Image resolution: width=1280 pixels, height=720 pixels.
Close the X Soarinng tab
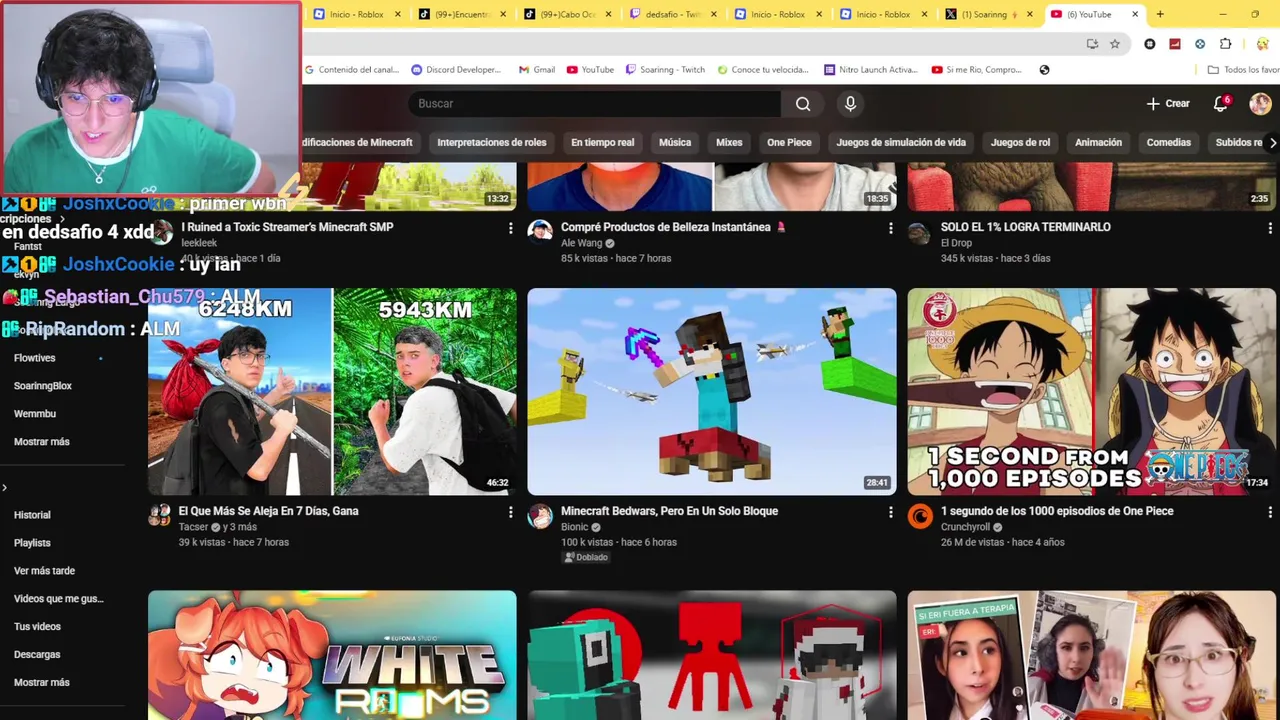click(1029, 14)
